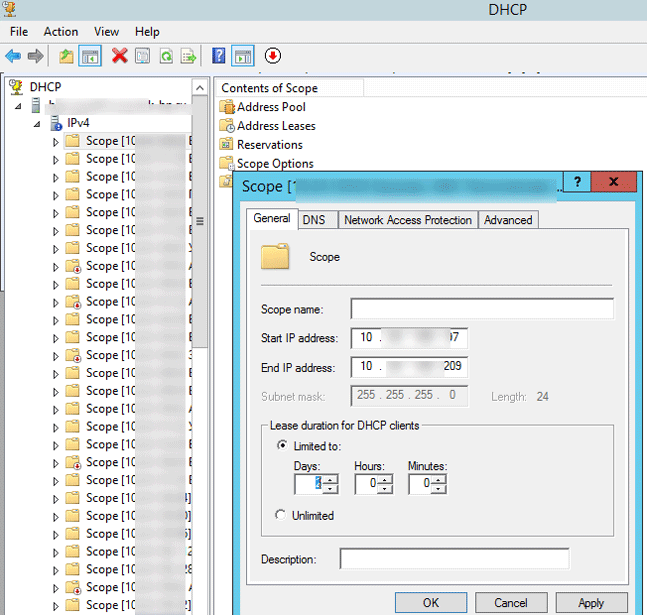Click the IPv4 server icon in tree
The width and height of the screenshot is (651, 615).
pos(56,123)
